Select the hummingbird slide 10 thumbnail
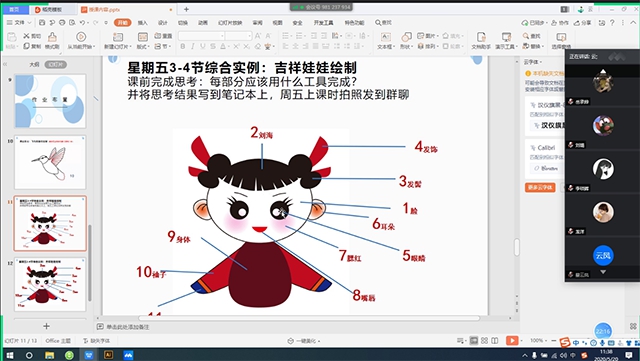The image size is (640, 361). 50,162
